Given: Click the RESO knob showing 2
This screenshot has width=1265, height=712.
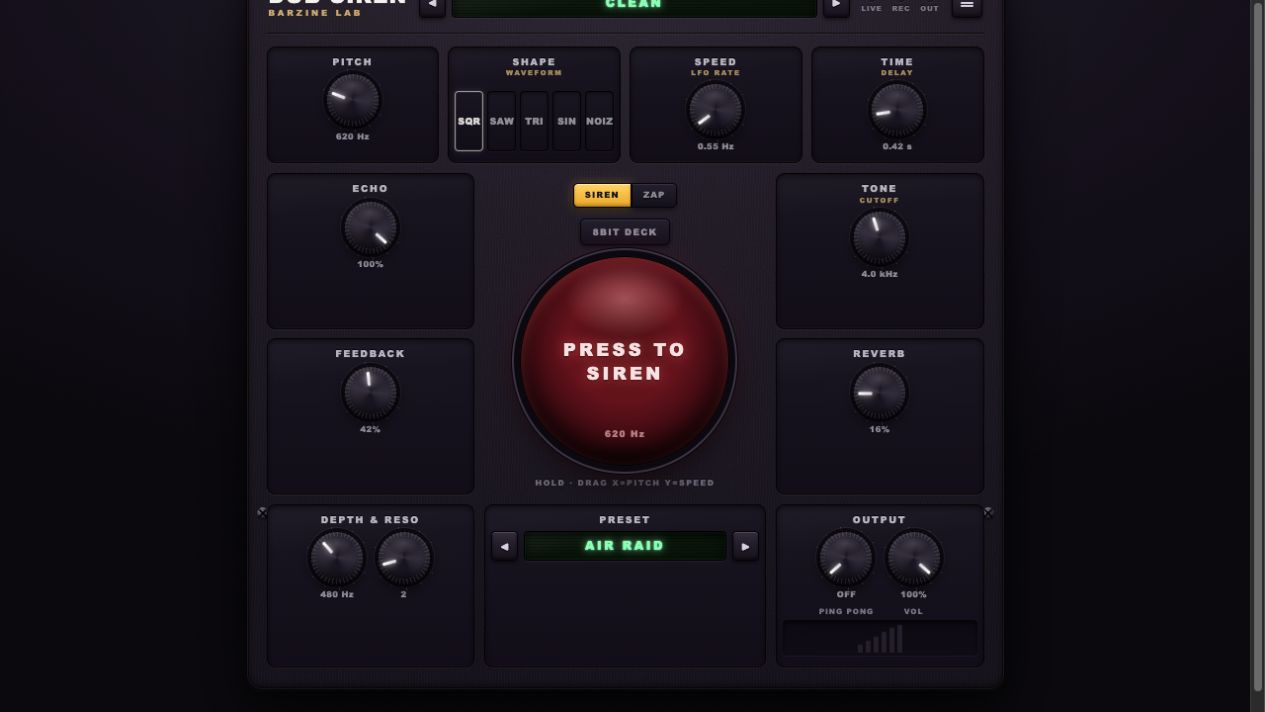Looking at the screenshot, I should point(404,558).
